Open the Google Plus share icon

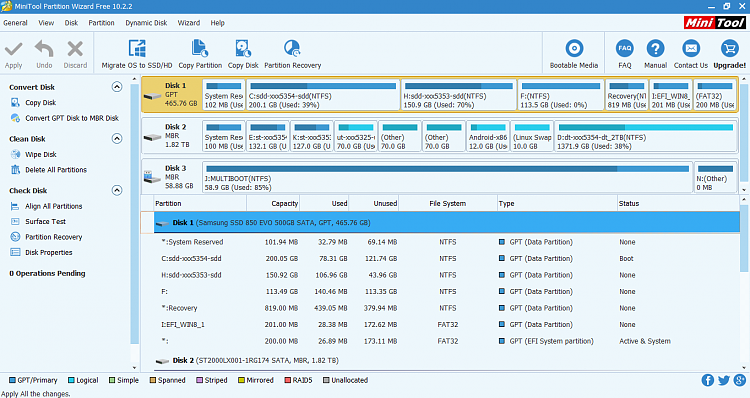point(740,380)
